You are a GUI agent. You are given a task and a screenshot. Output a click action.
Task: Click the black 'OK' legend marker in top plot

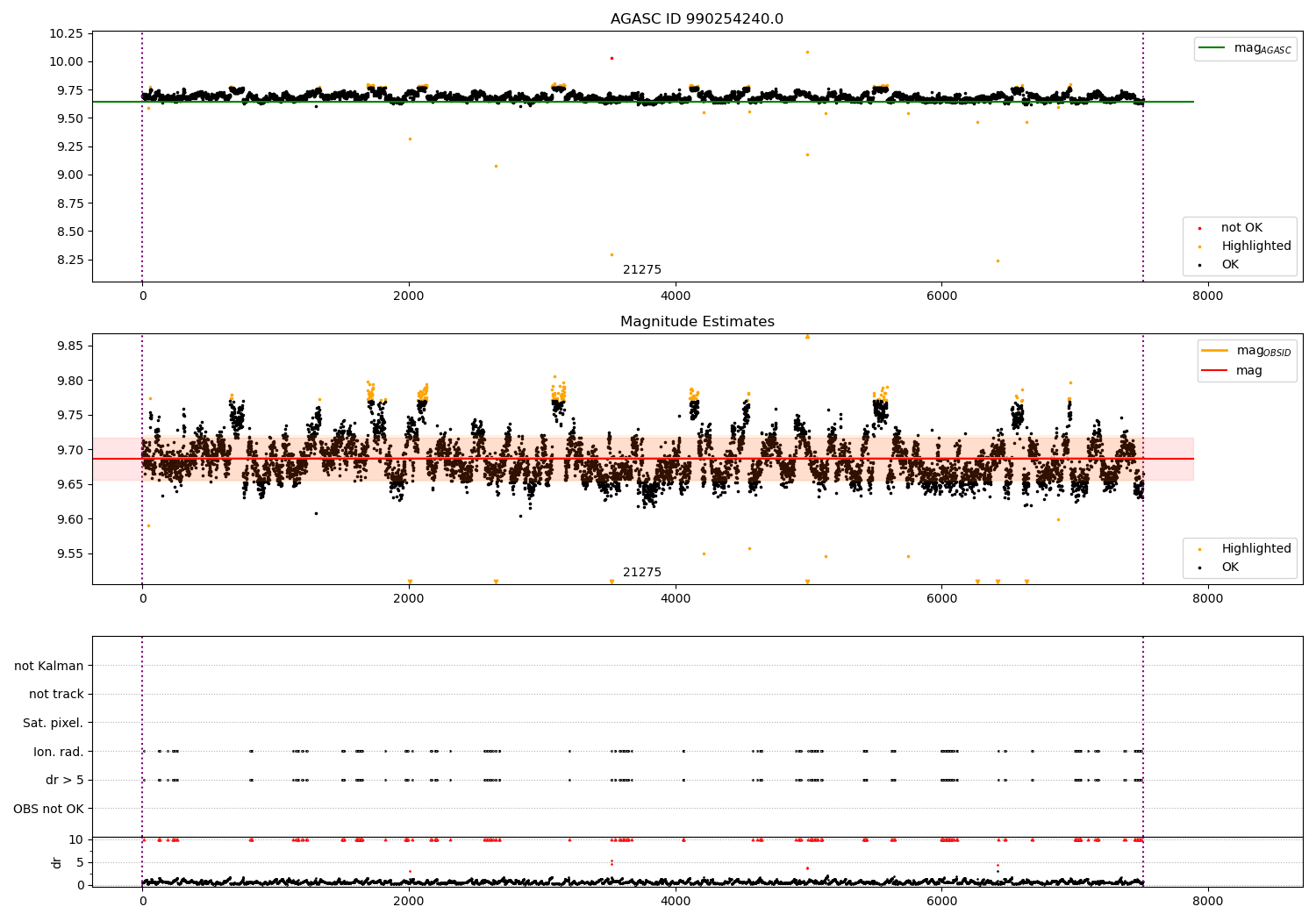[1199, 265]
